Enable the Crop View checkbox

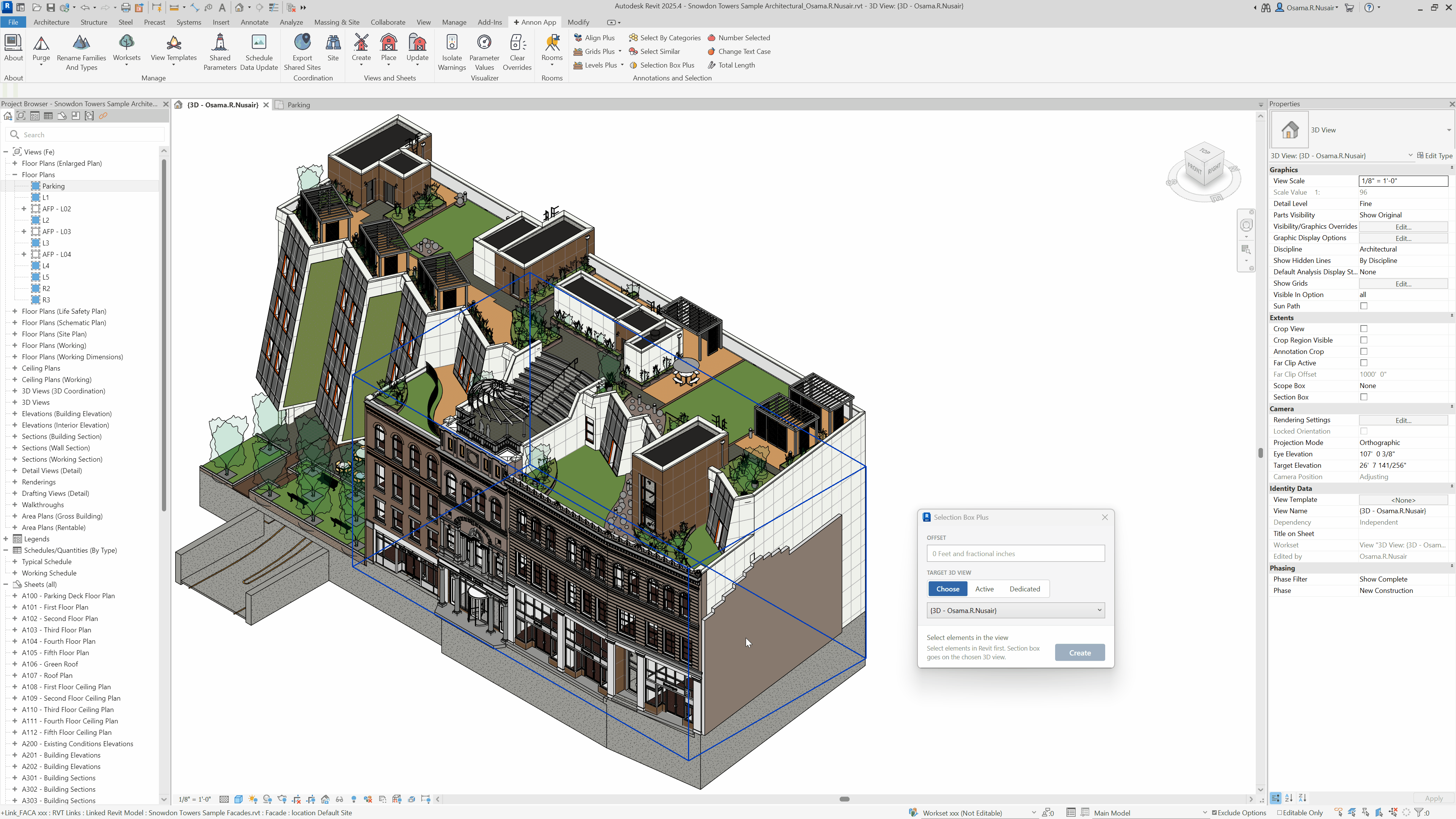tap(1364, 329)
